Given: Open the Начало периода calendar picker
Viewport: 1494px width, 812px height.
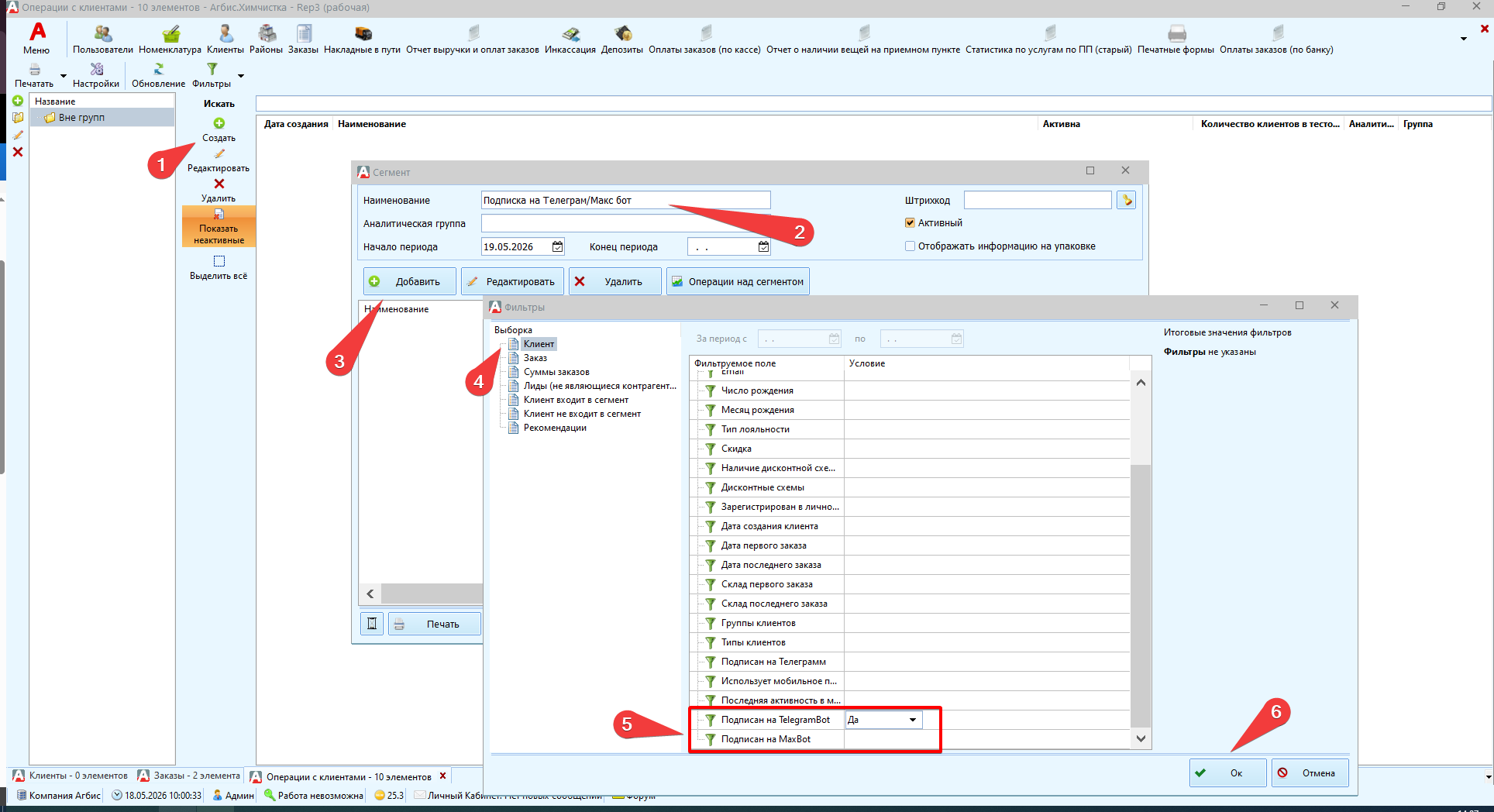Looking at the screenshot, I should [x=558, y=246].
